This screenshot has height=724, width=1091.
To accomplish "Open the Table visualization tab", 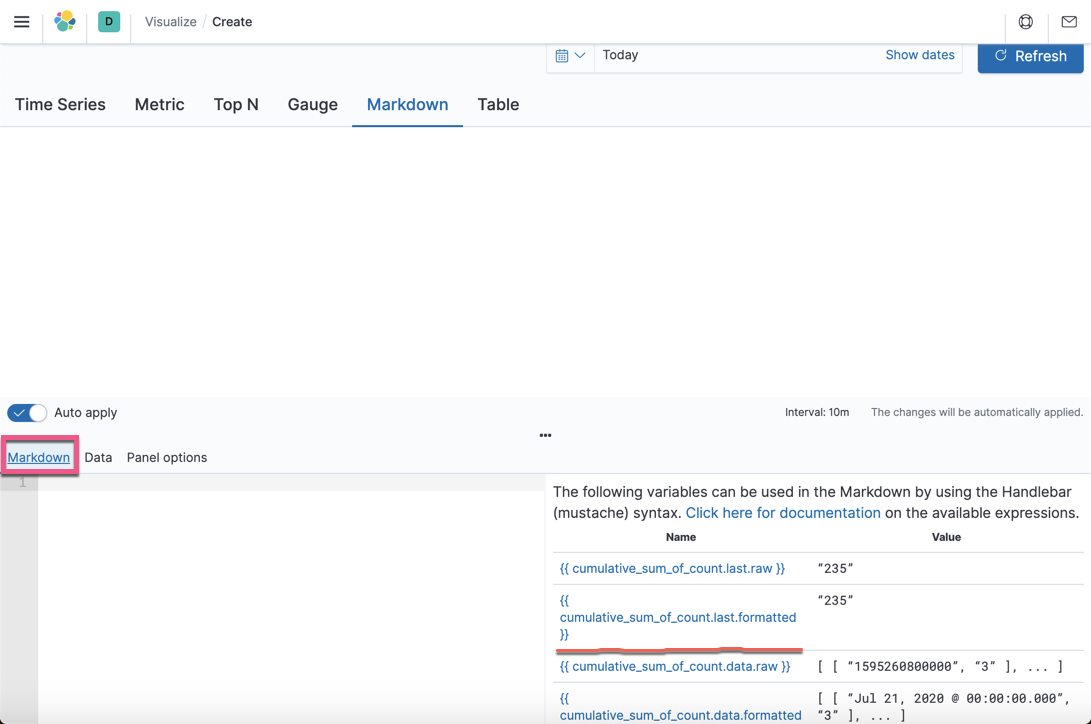I will coord(498,104).
